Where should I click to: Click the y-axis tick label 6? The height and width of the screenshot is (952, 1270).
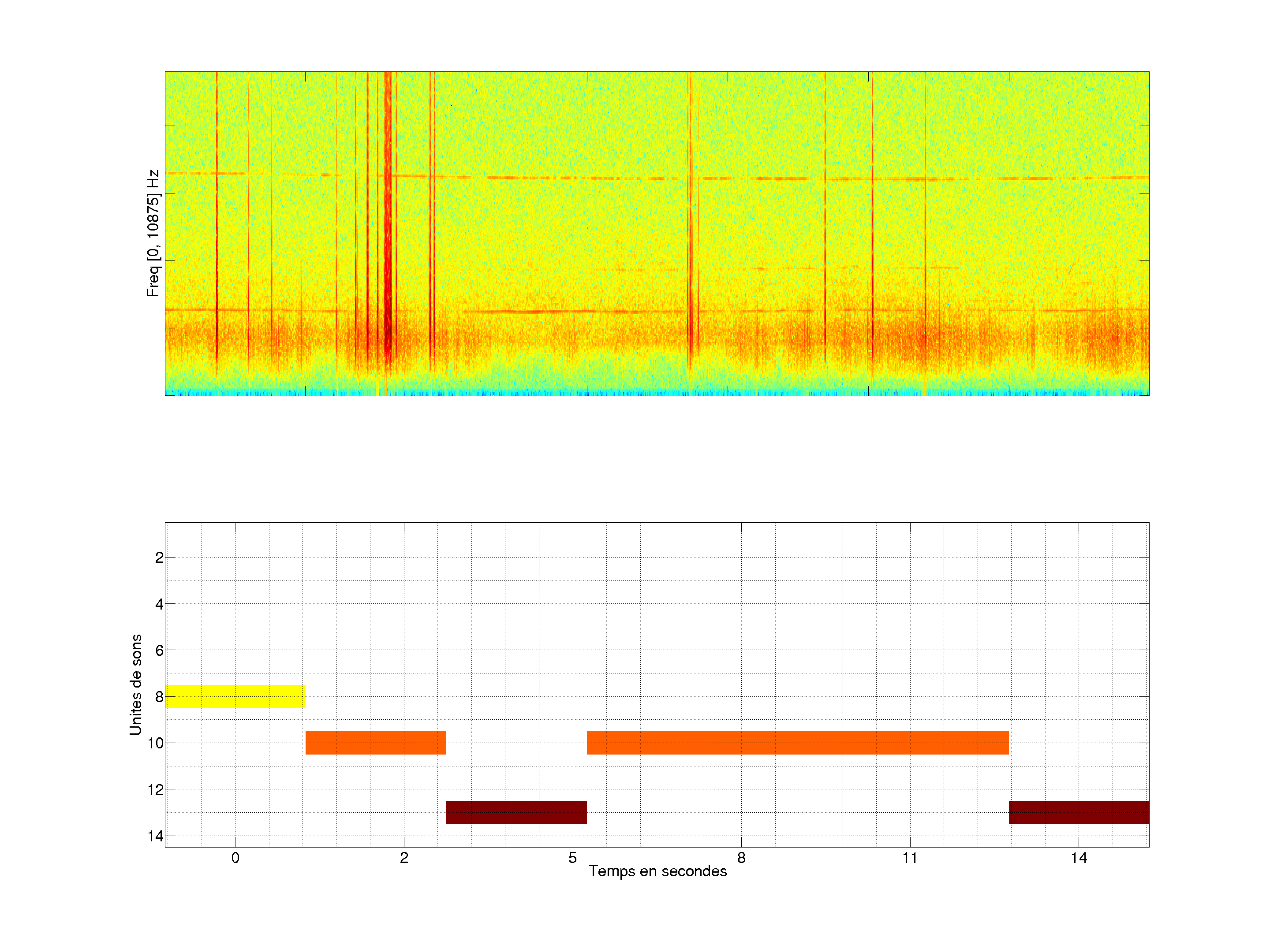click(x=159, y=650)
